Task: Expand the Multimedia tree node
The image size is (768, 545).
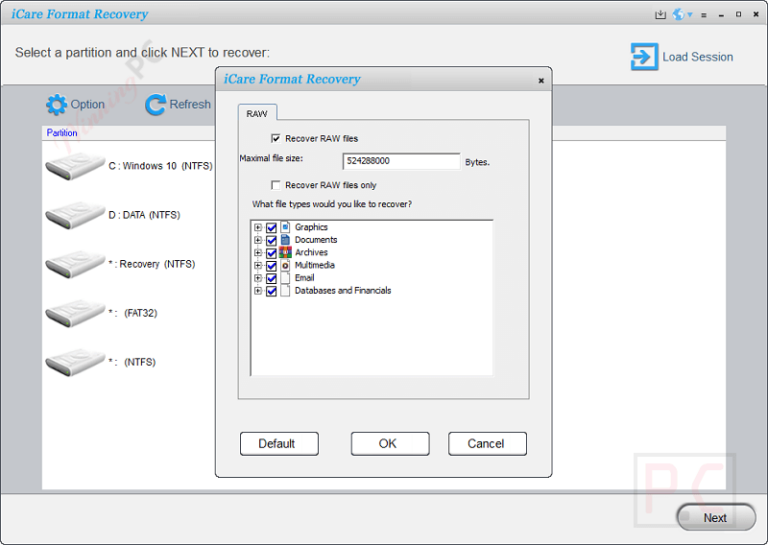Action: (x=258, y=265)
